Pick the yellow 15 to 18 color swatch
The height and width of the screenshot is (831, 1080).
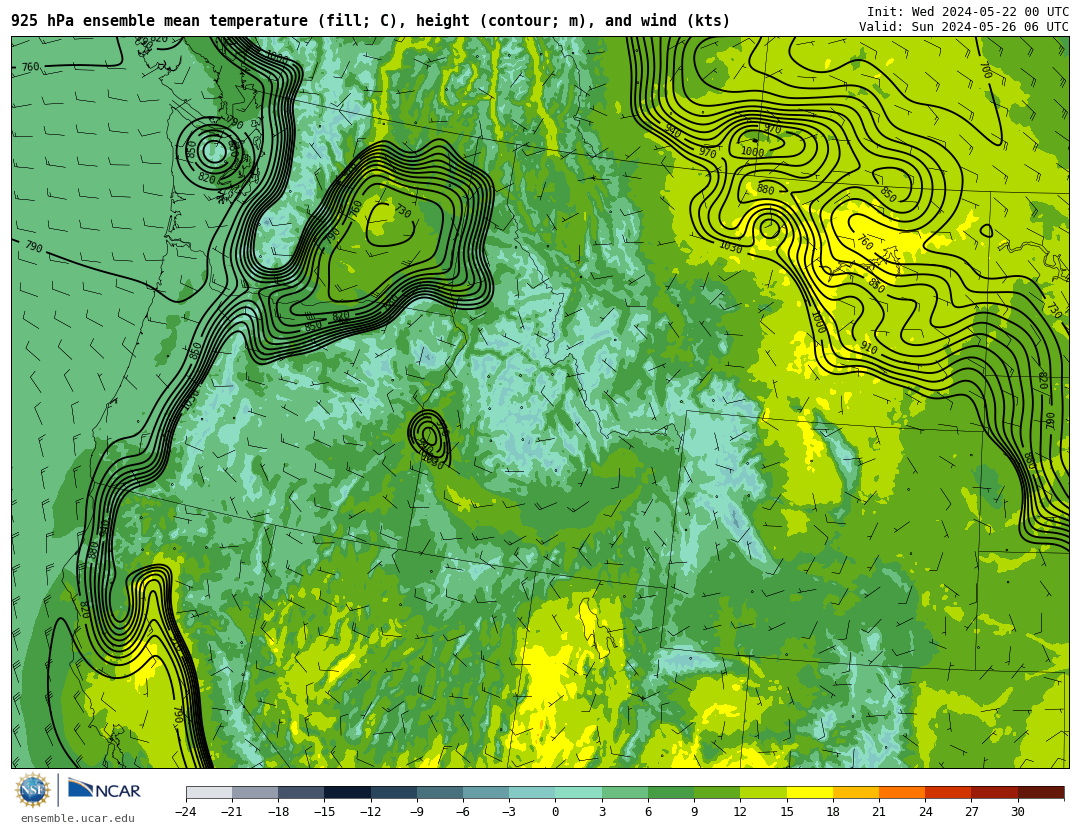pos(809,792)
